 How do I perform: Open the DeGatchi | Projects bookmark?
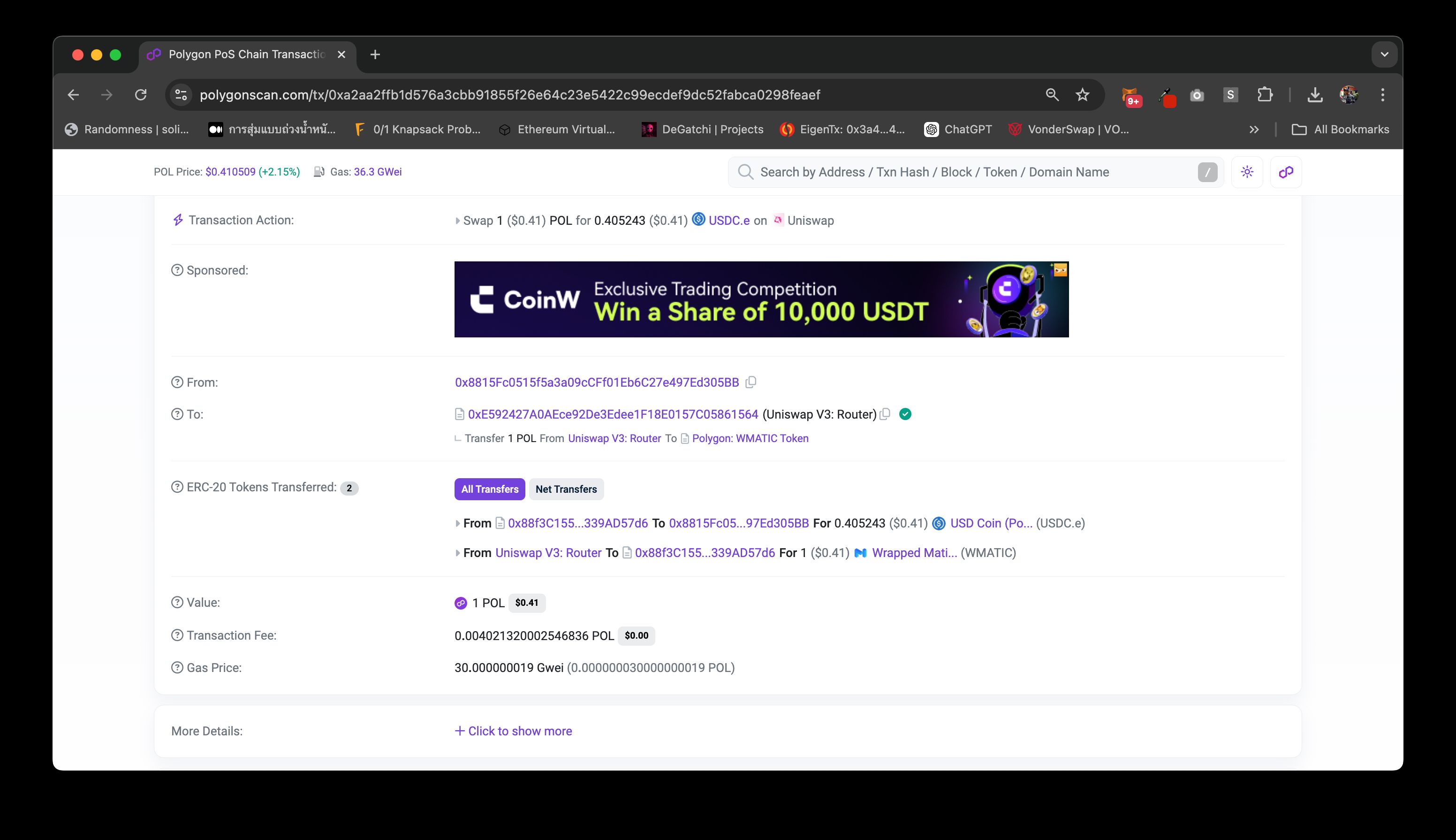[702, 129]
